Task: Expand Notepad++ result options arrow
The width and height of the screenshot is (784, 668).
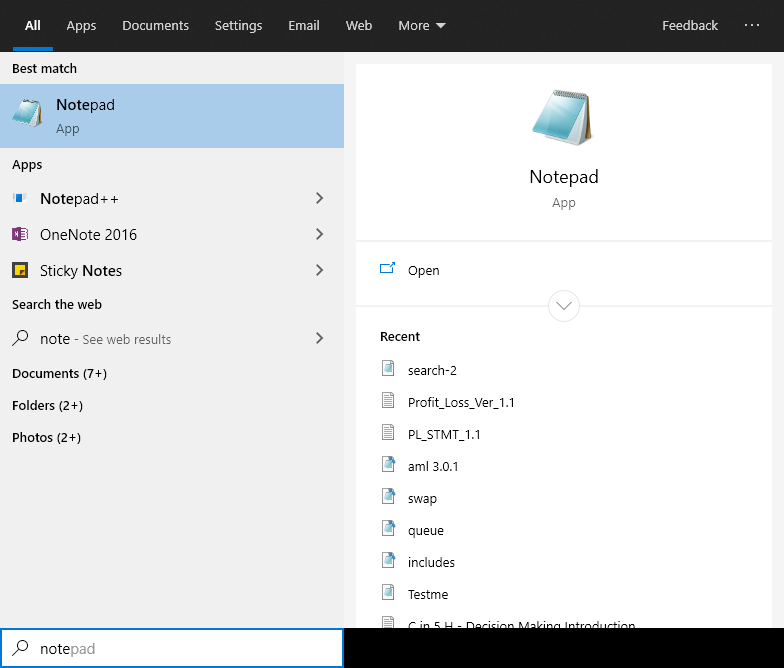Action: click(320, 198)
